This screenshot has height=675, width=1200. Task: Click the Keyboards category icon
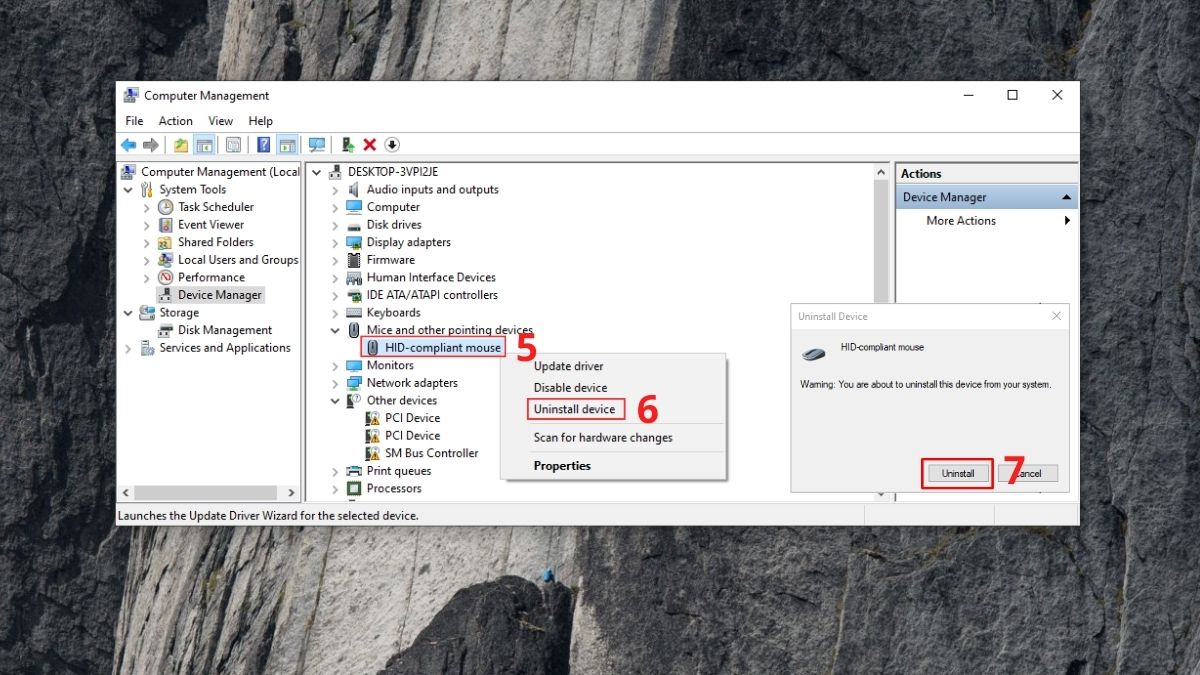coord(354,313)
